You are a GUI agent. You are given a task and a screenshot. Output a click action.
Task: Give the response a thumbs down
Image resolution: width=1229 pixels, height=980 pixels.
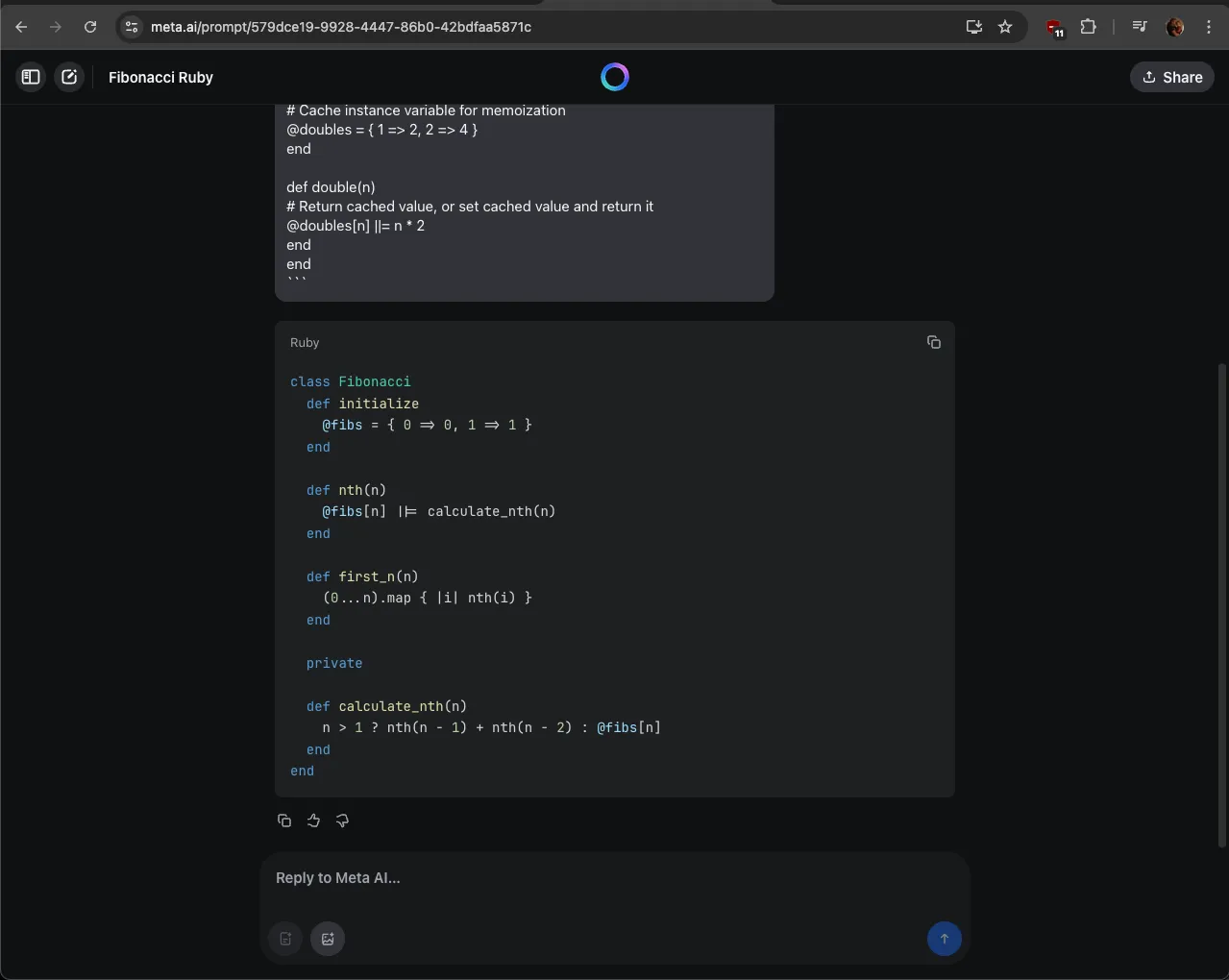tap(342, 821)
